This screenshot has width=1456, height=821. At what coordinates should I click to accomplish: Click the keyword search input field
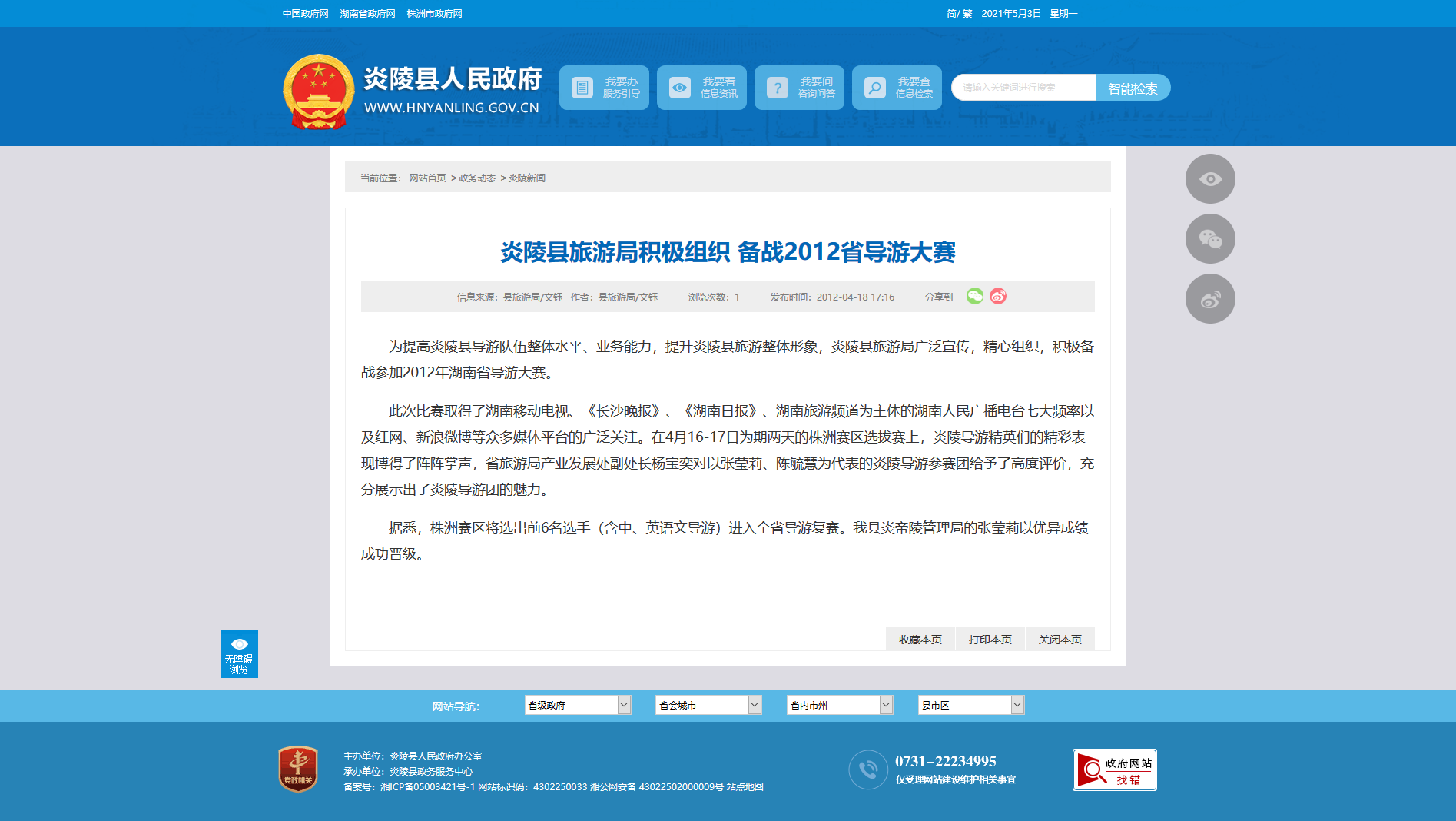[x=1023, y=88]
